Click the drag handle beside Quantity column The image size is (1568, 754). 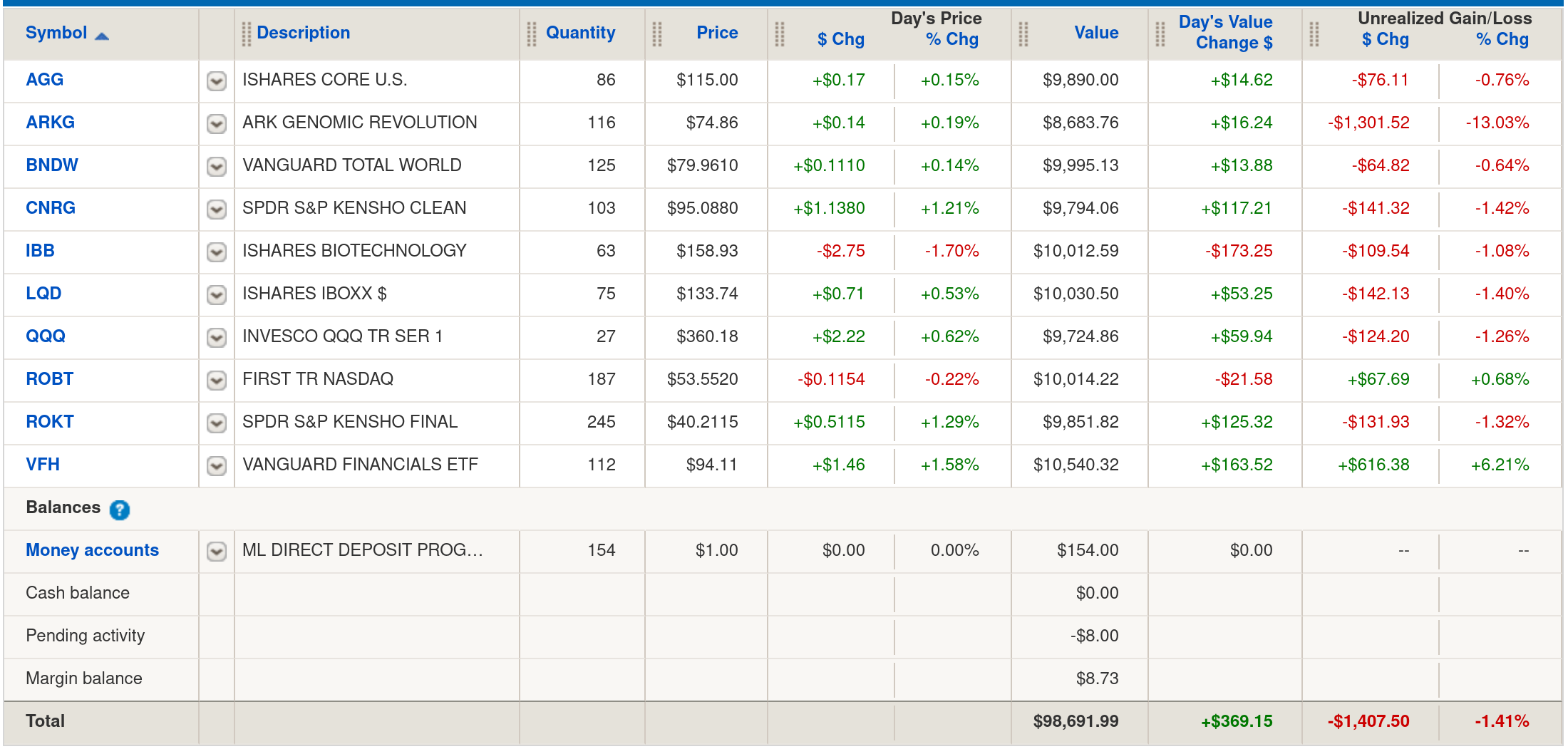click(x=532, y=33)
